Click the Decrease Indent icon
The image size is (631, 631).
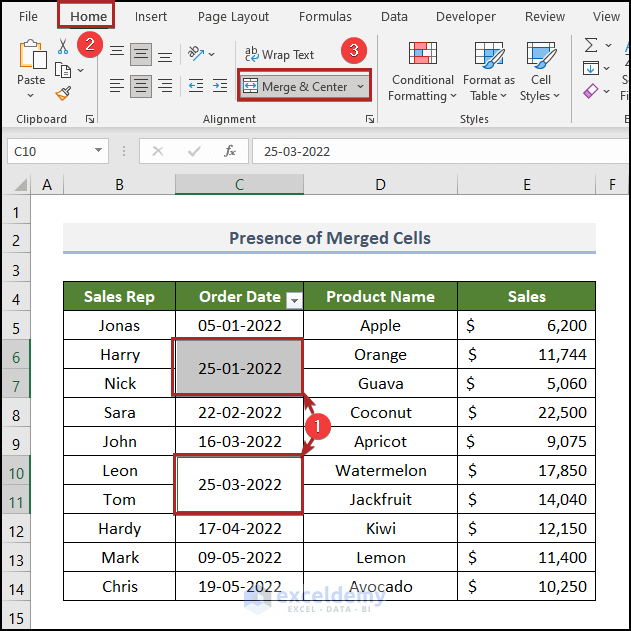(x=195, y=86)
